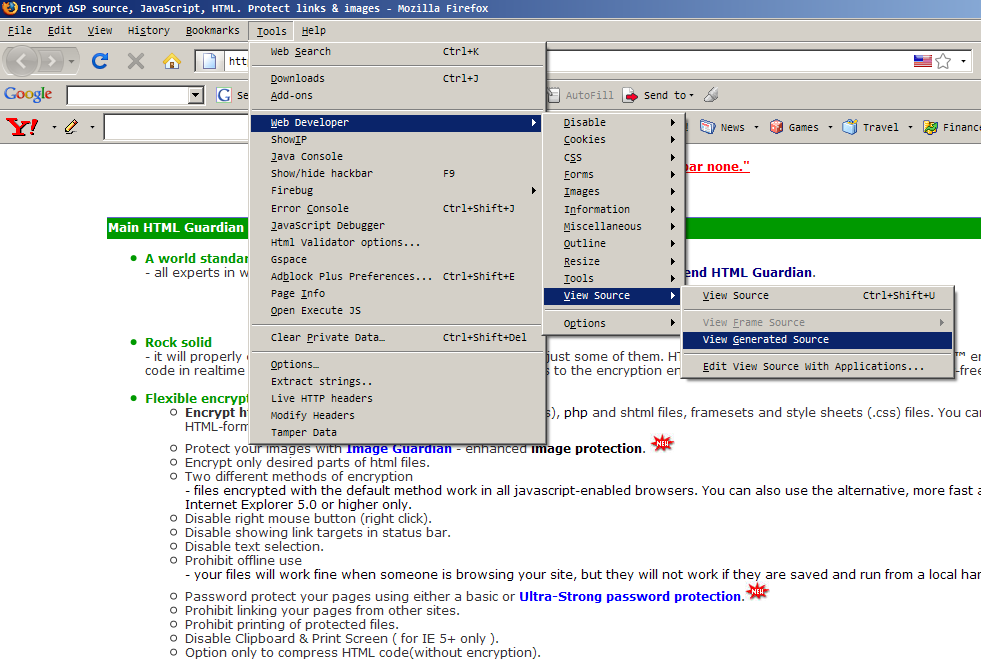Select Error Console menu entry
Image resolution: width=981 pixels, height=666 pixels.
[x=397, y=208]
